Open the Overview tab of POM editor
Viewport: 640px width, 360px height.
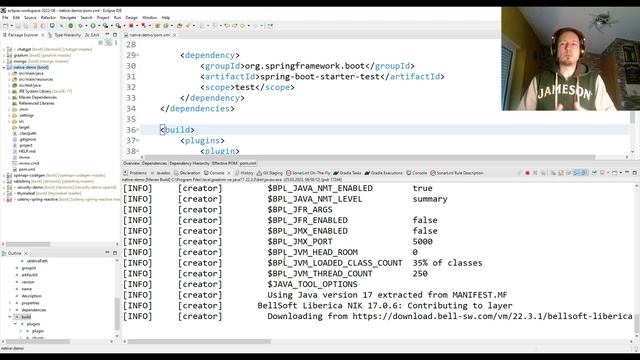[131, 163]
